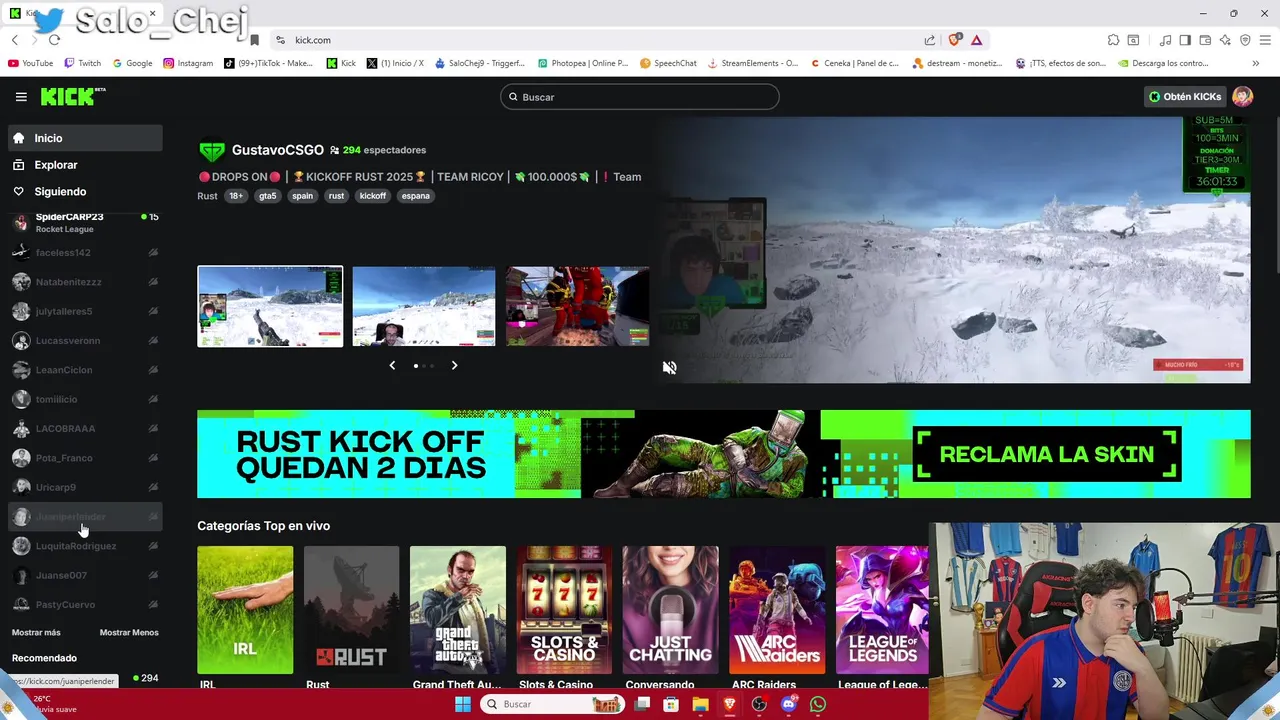1280x720 pixels.
Task: Go back with browser back arrow
Action: point(15,40)
